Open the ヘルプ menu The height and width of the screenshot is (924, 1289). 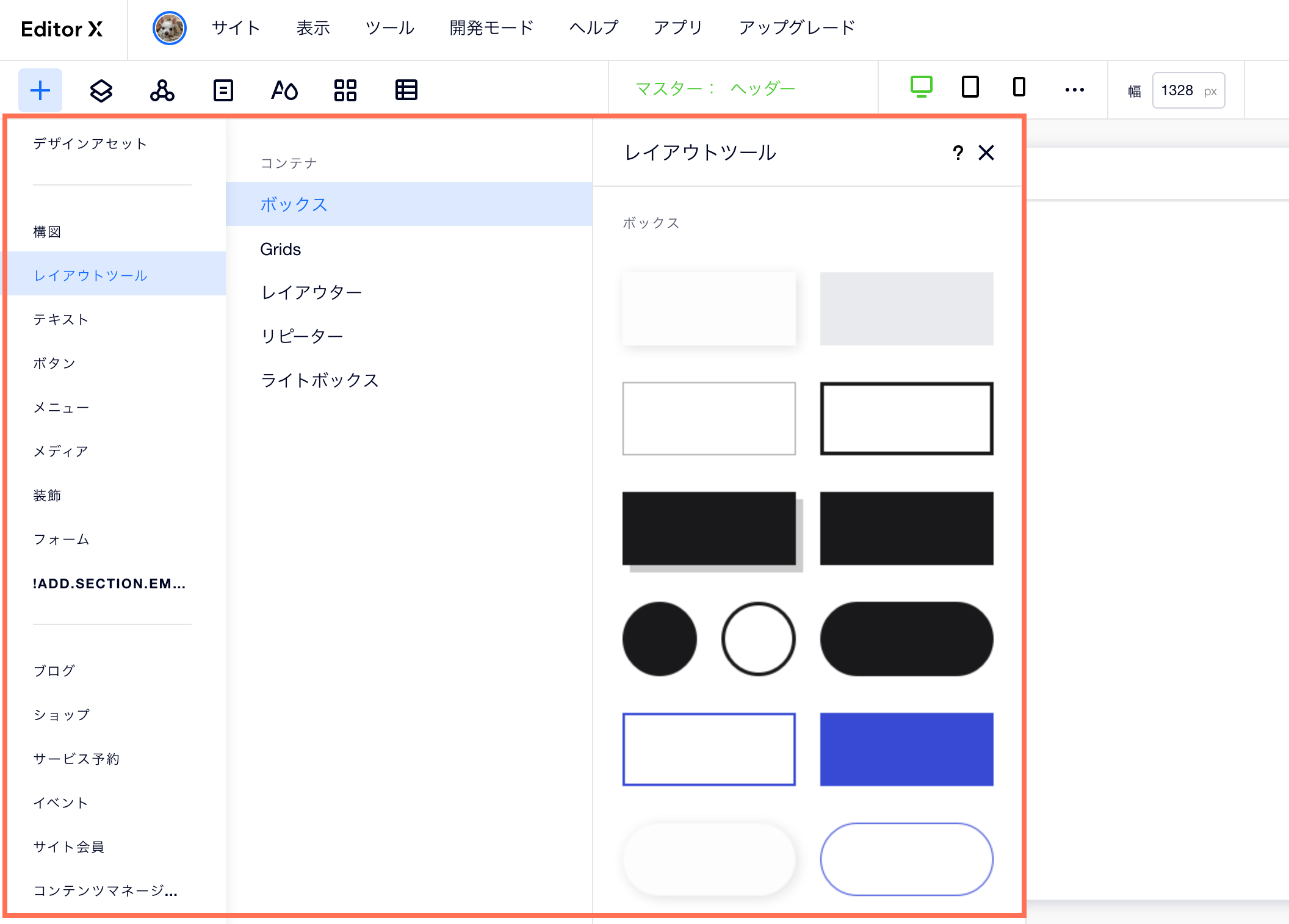click(x=594, y=28)
